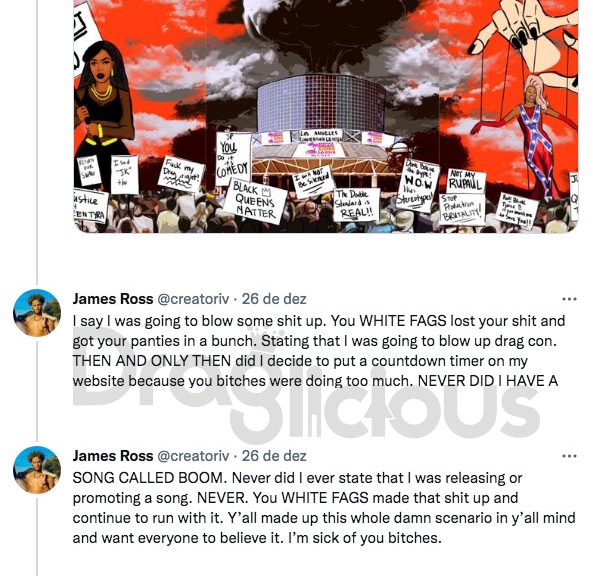Open "26 de dez" timestamp of "drag con" tweet
593x576 pixels.
pyautogui.click(x=274, y=299)
